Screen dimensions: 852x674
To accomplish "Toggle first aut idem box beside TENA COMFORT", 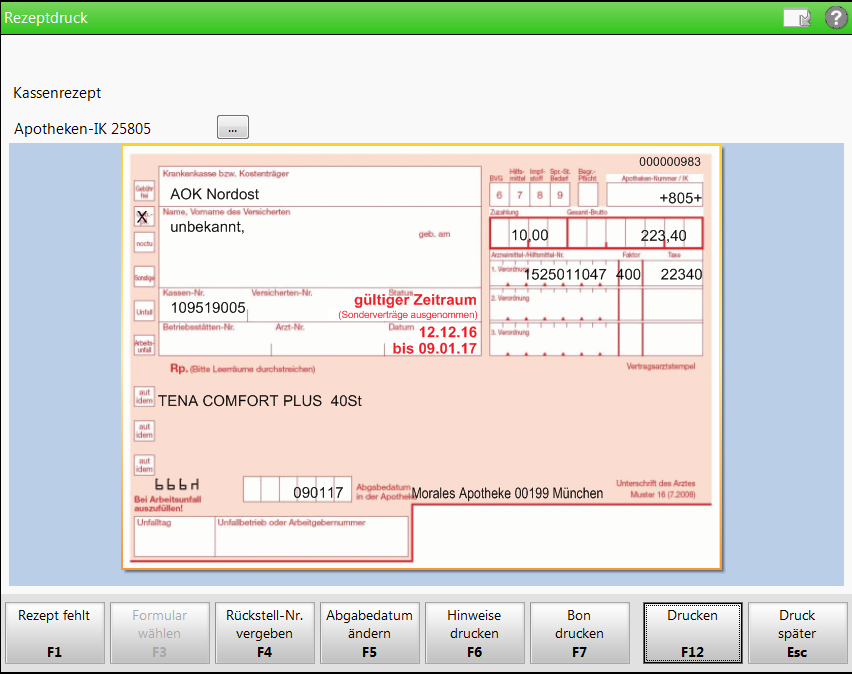I will tap(144, 397).
